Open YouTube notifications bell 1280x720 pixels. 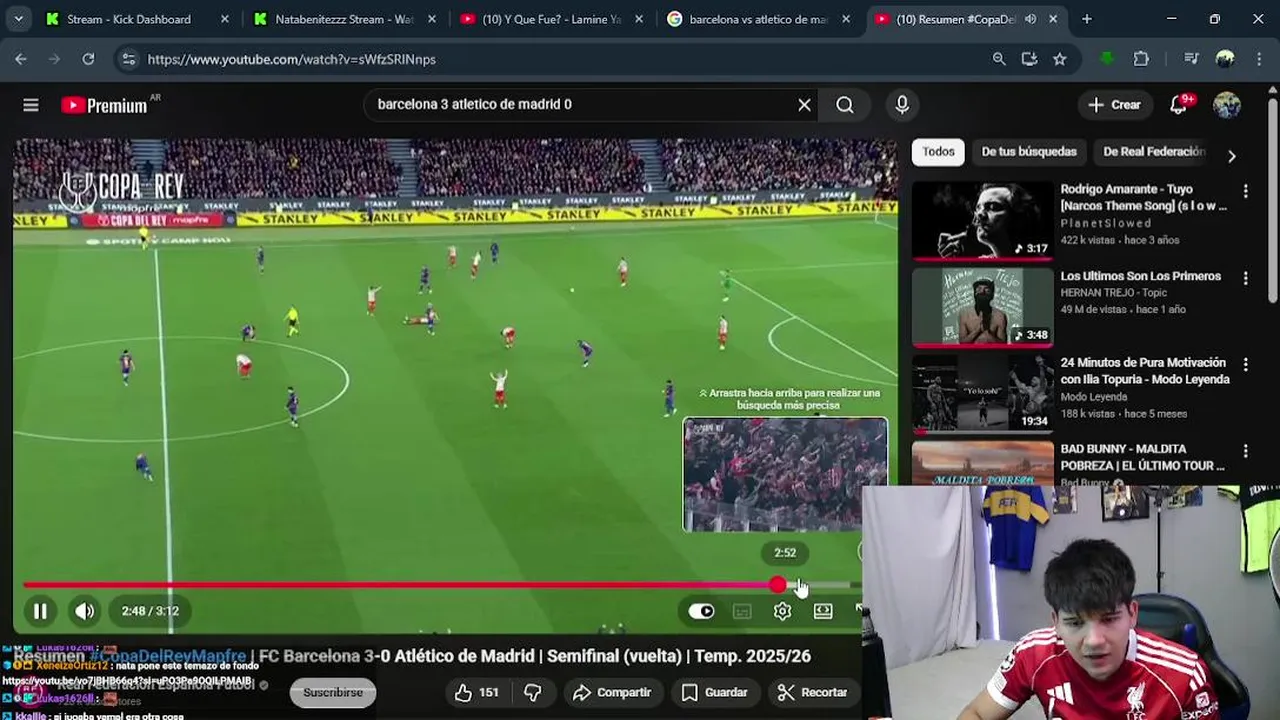click(x=1179, y=105)
